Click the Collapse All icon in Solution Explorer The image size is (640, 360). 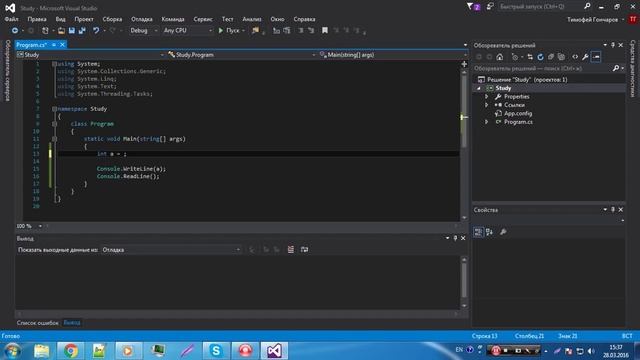click(x=551, y=57)
